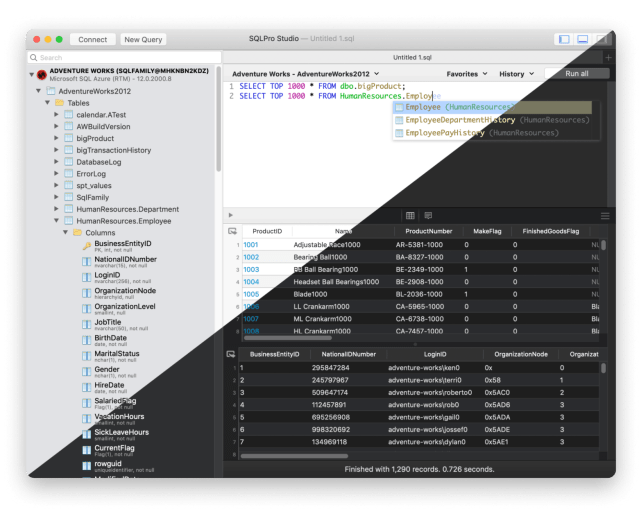The width and height of the screenshot is (639, 516).
Task: Click the CurrentFlag column icon
Action: pos(86,450)
